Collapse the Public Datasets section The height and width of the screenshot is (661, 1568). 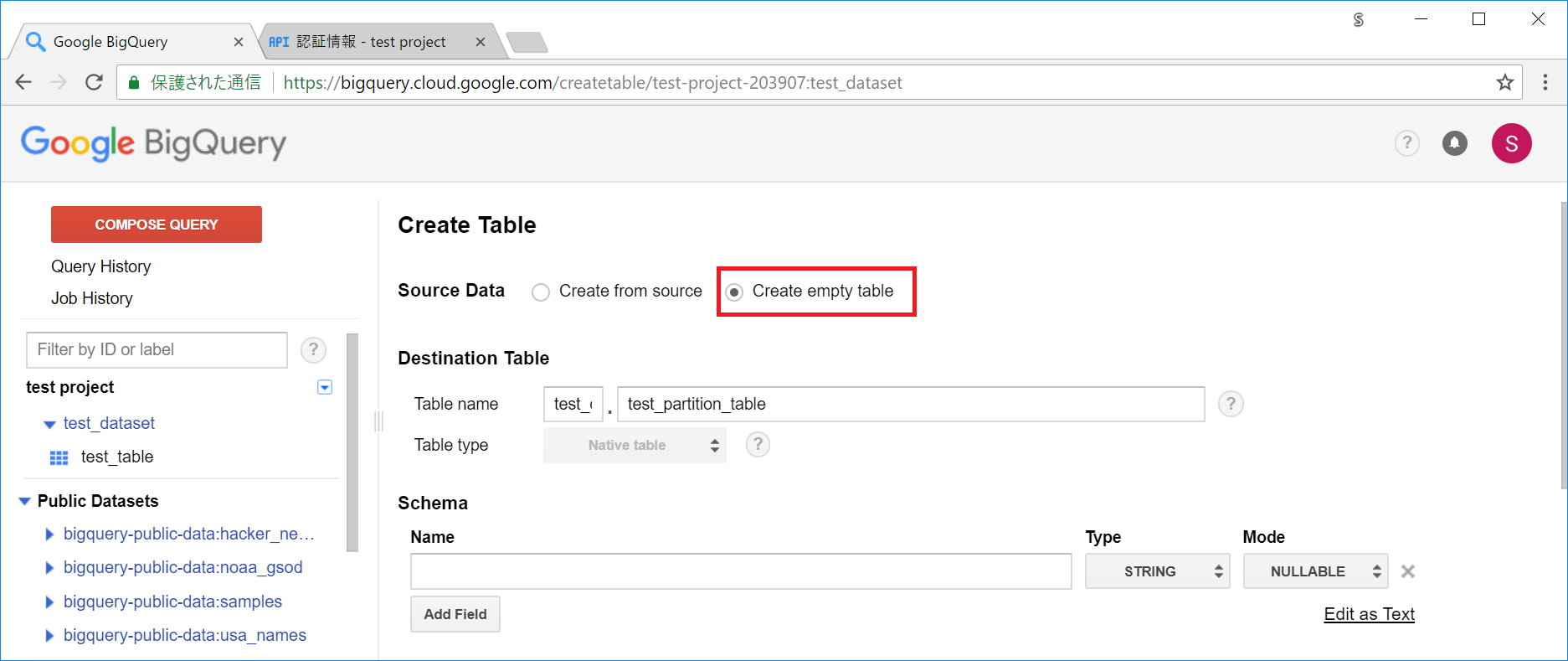click(x=24, y=501)
